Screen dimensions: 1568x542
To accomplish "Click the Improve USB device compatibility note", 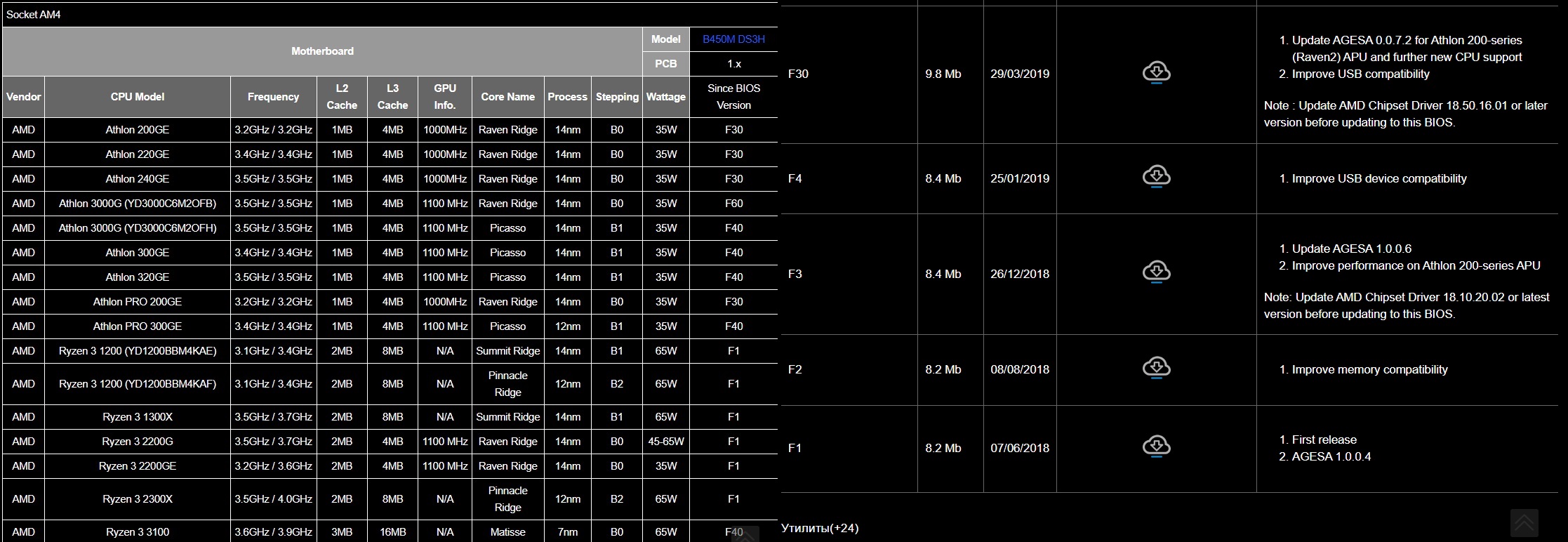I will [1379, 178].
